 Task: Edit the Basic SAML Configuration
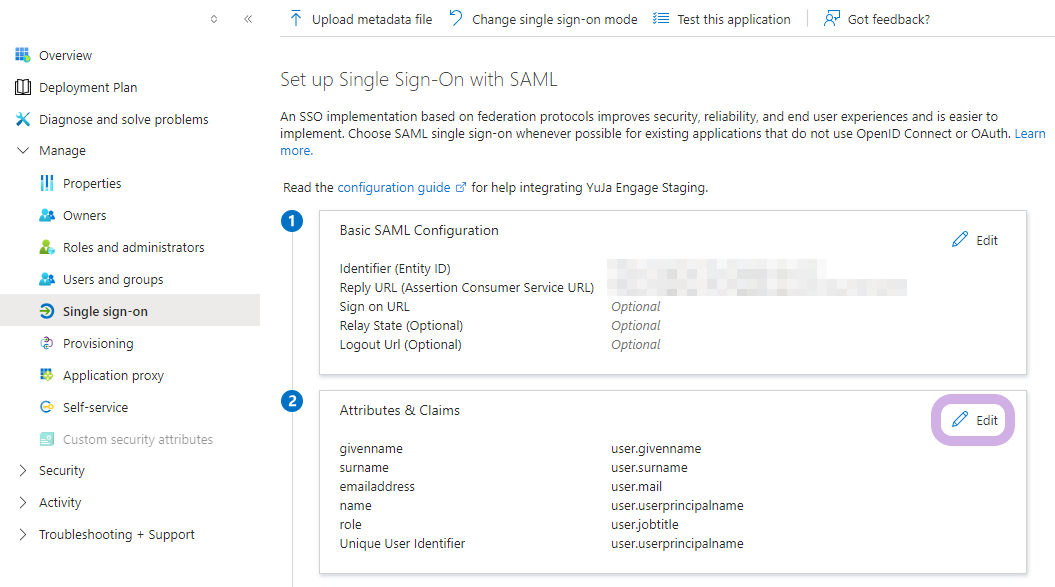975,240
